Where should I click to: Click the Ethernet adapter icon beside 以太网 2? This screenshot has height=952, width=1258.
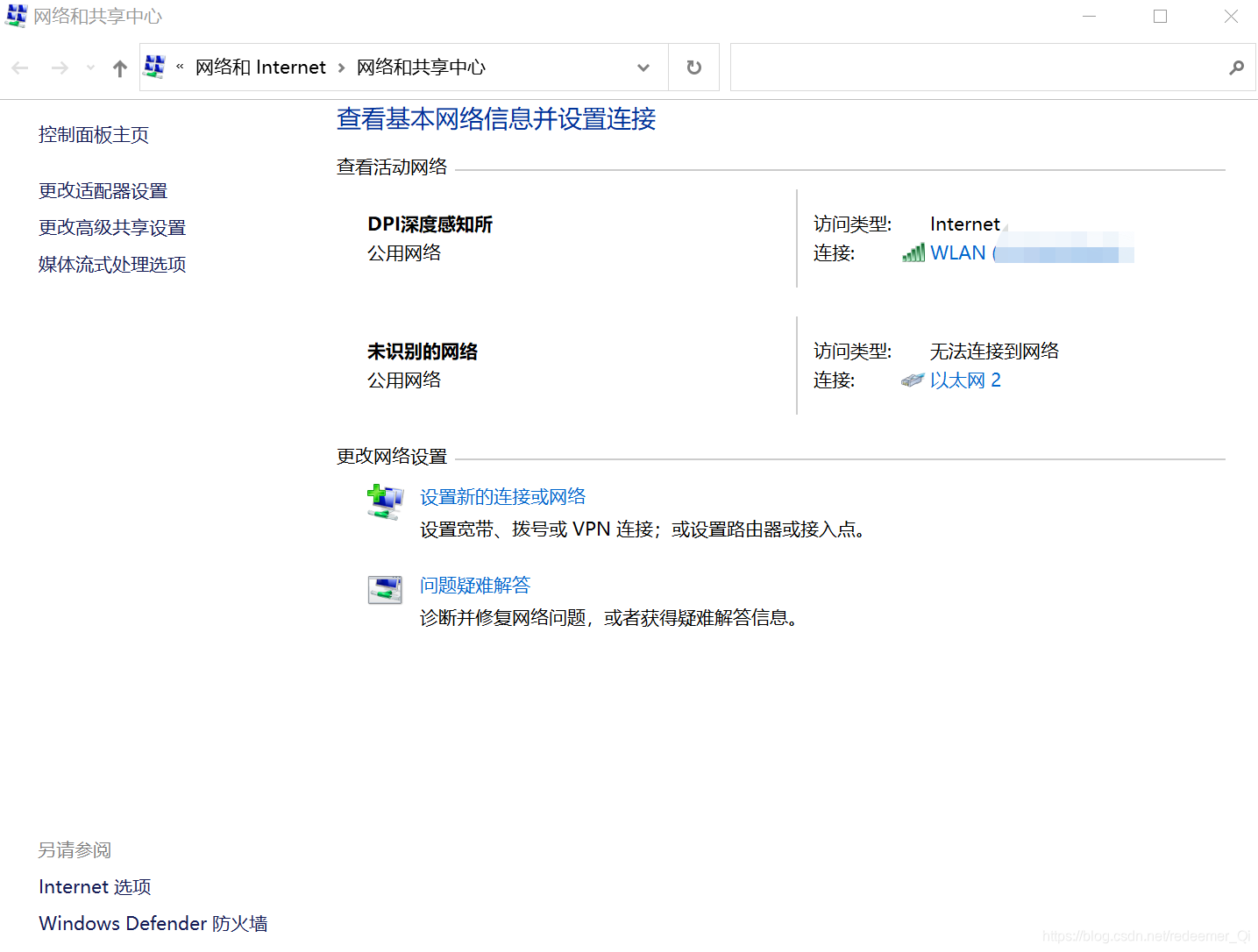click(x=913, y=380)
